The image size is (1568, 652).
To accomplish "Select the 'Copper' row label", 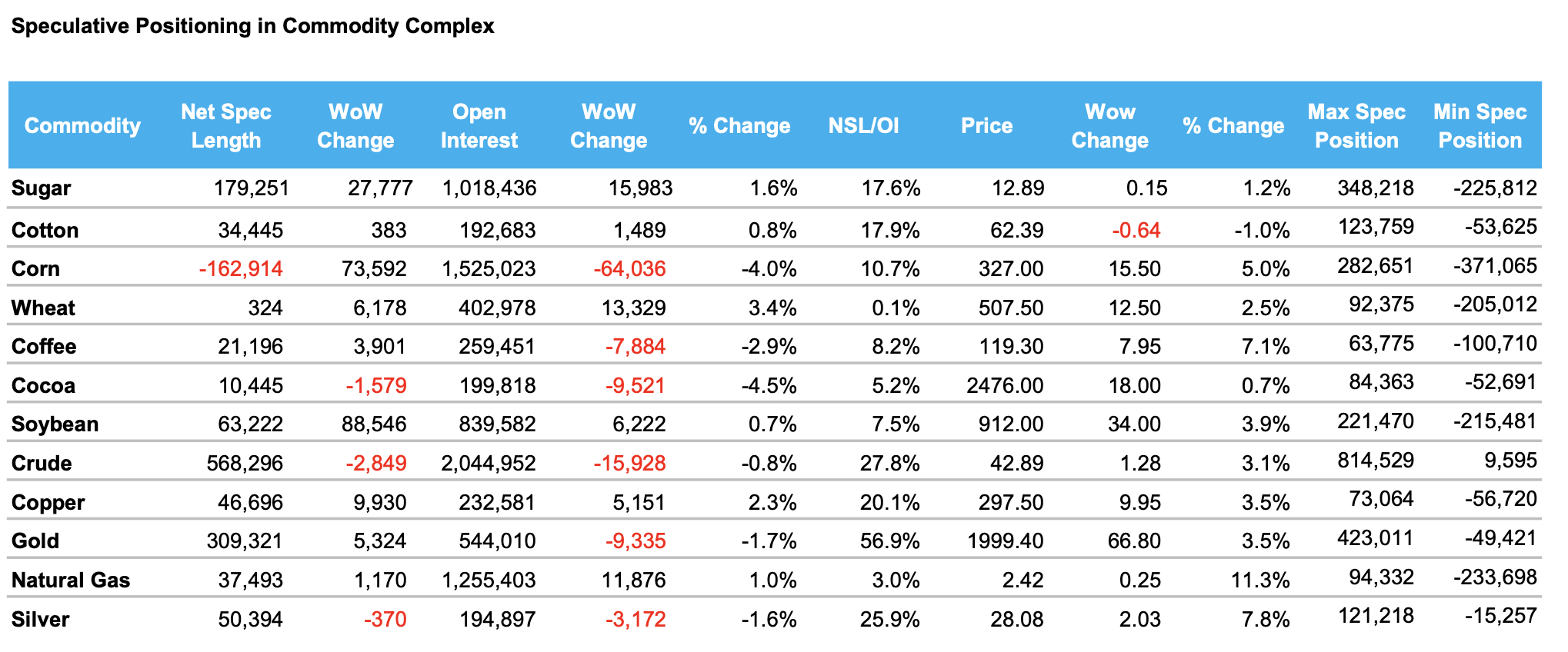I will [48, 503].
